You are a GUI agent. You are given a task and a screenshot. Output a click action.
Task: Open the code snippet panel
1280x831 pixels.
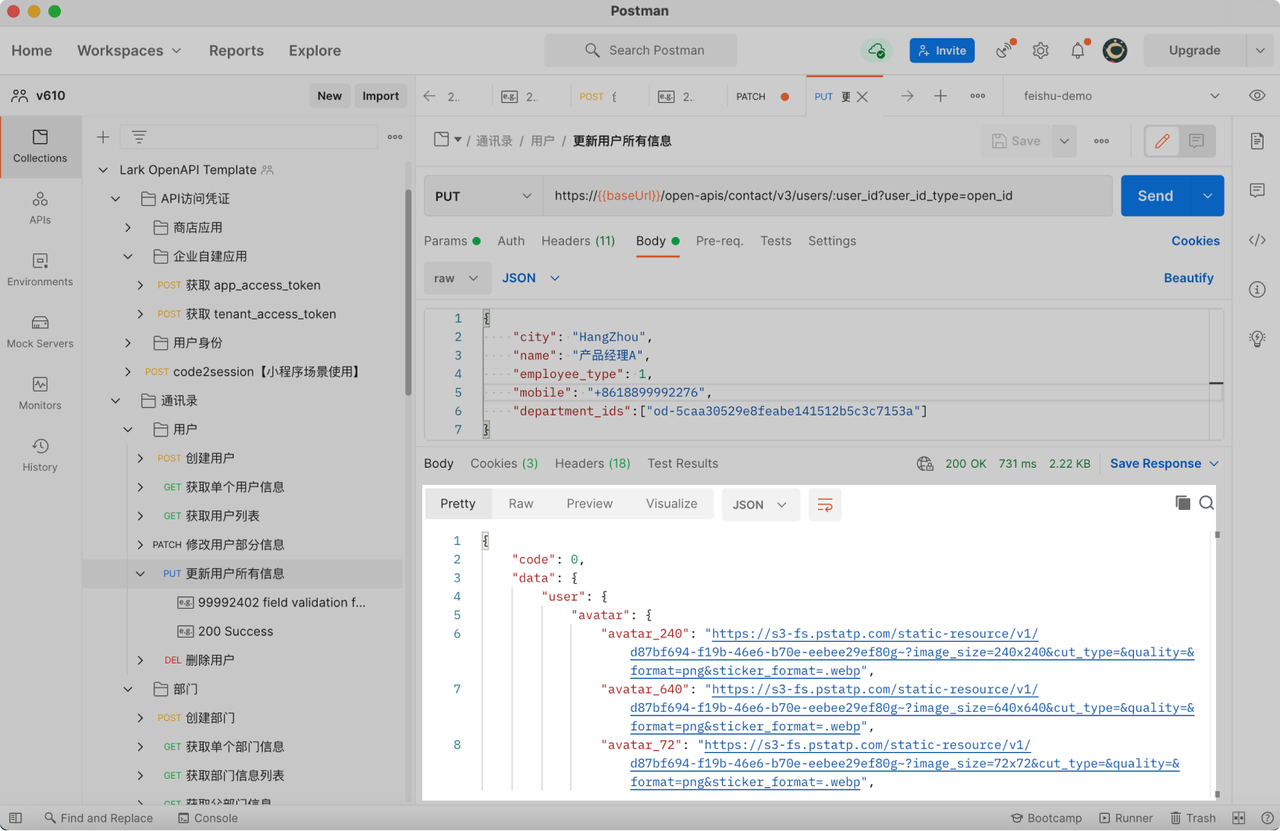tap(1257, 240)
